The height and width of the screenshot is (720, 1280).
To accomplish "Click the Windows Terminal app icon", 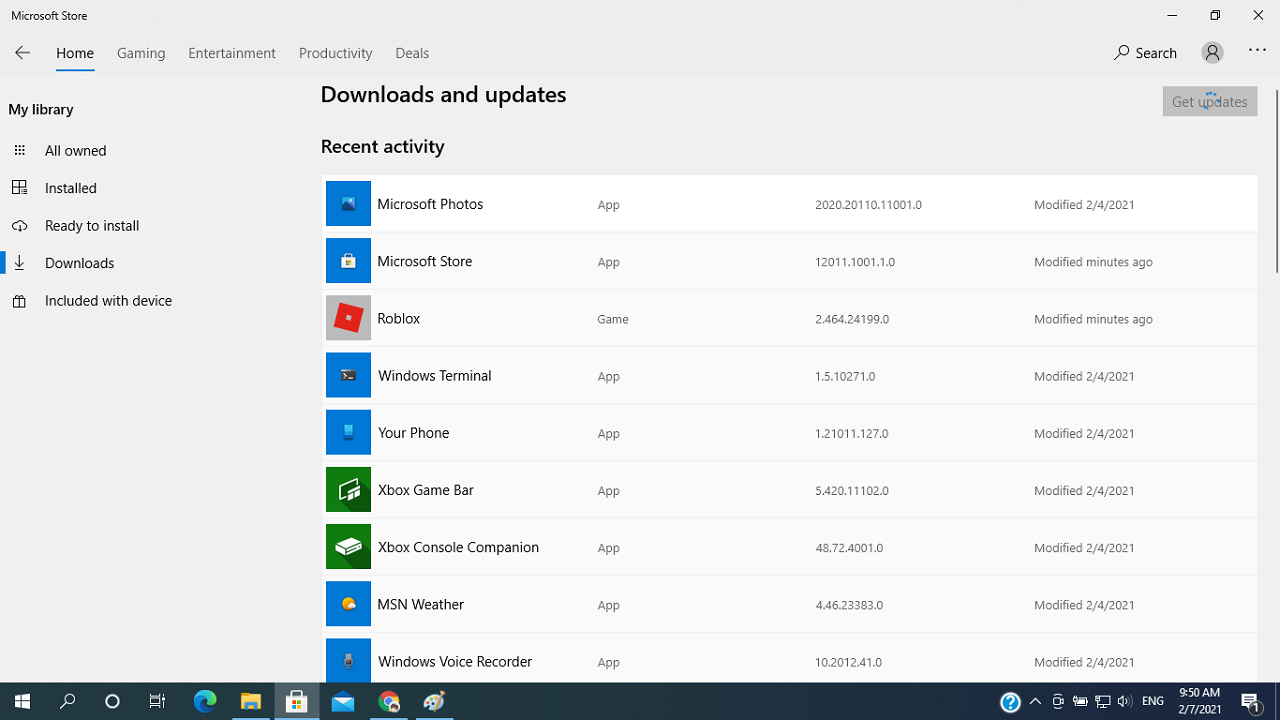I will coord(348,375).
